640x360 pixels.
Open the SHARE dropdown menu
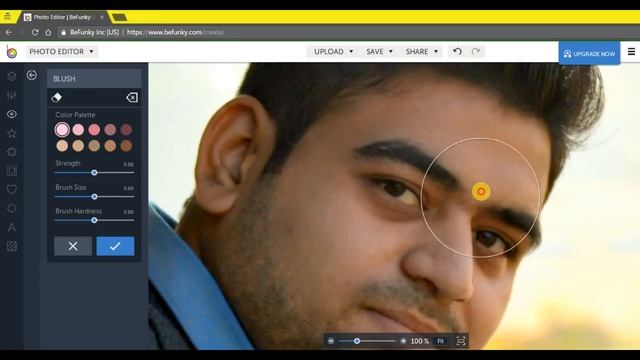422,51
